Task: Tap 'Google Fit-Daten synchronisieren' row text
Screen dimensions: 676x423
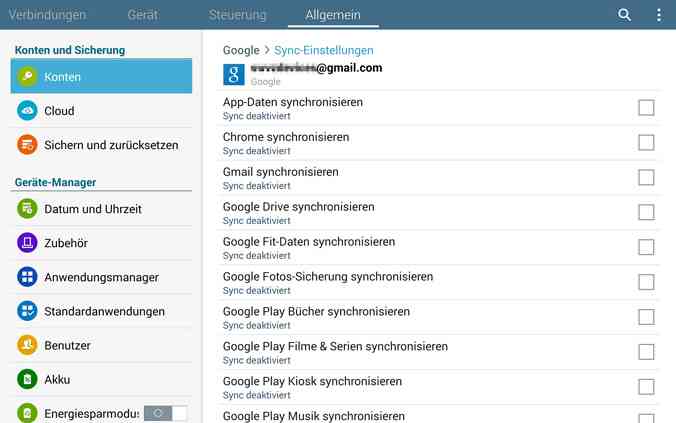Action: click(309, 242)
